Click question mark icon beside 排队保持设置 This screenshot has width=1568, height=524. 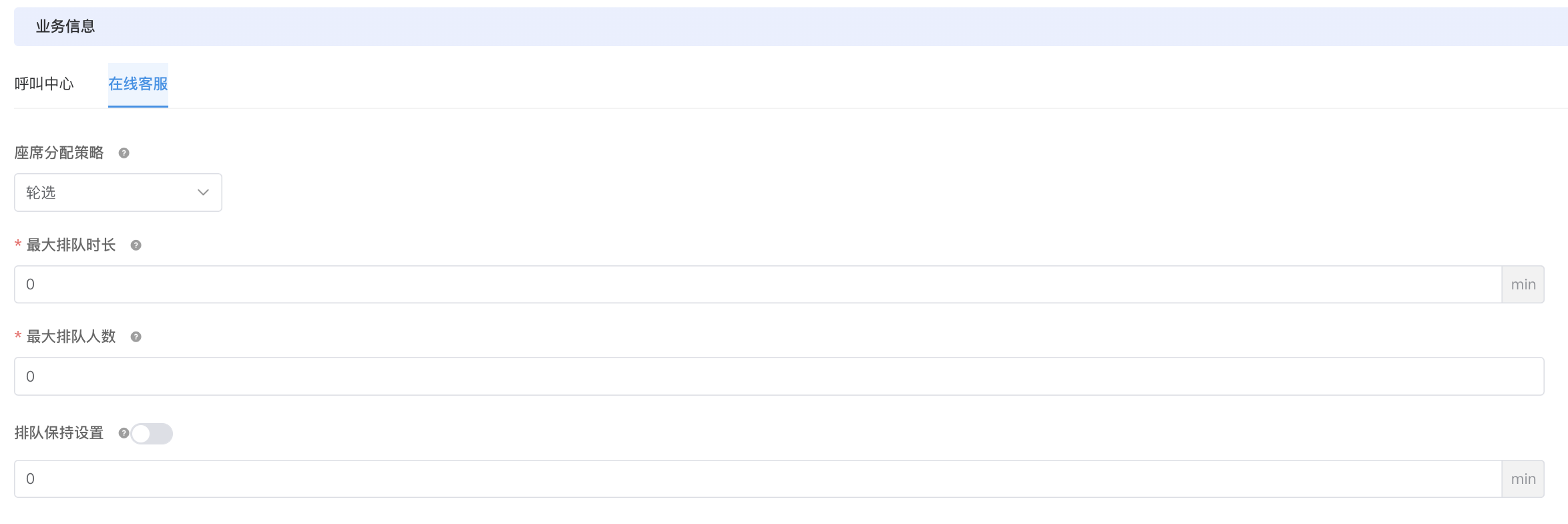coord(124,433)
